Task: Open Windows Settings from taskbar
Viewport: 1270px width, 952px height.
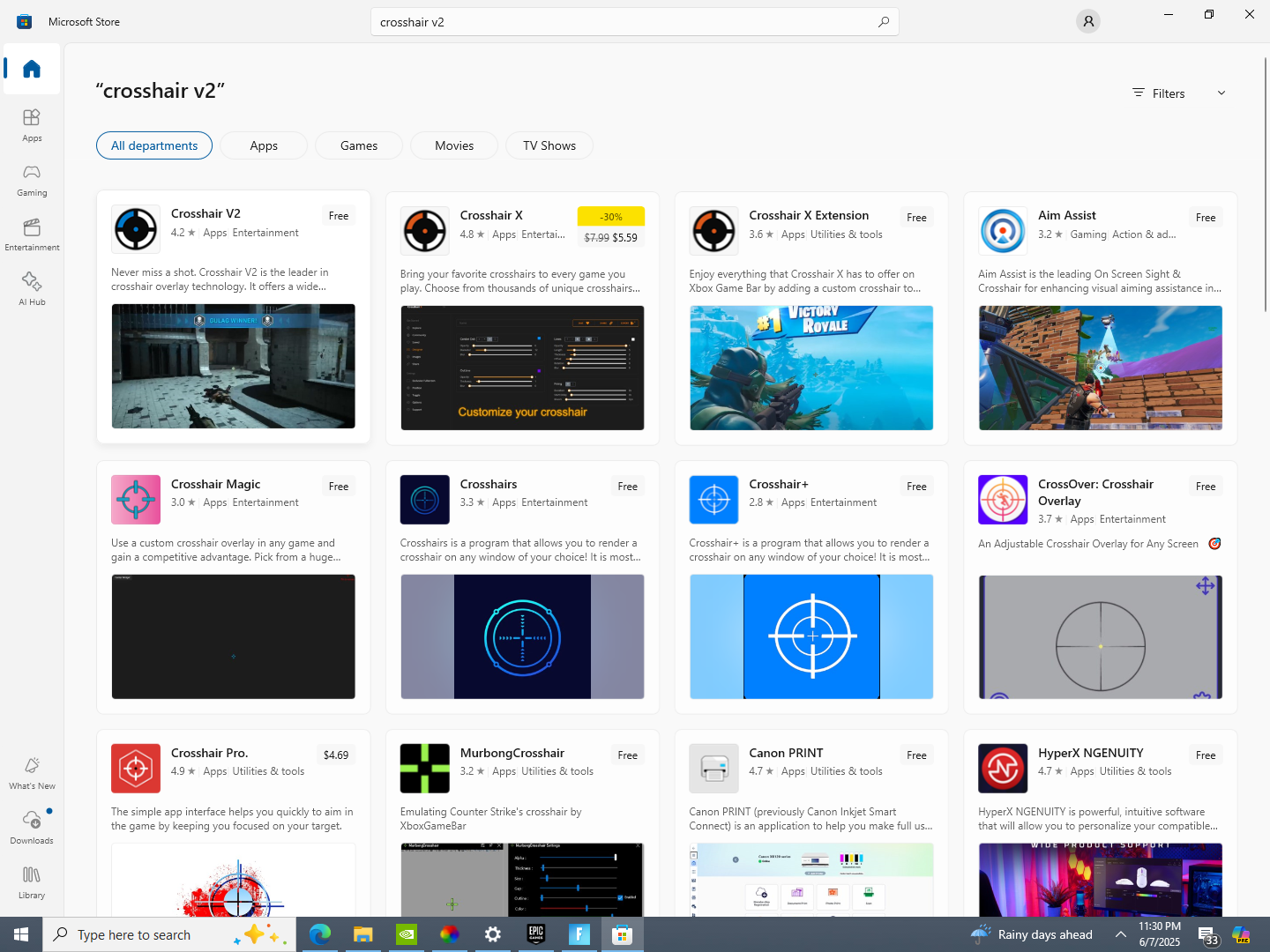Action: (493, 934)
